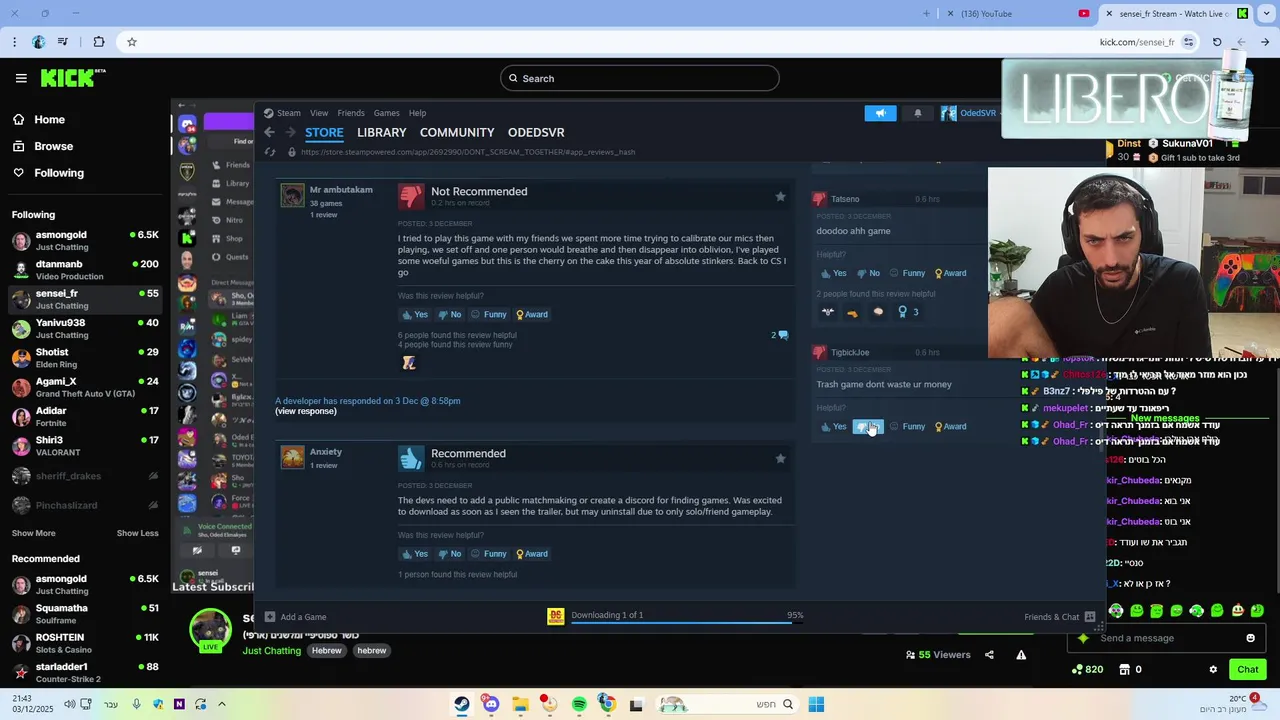
Task: Click share stream icon
Action: click(x=989, y=655)
